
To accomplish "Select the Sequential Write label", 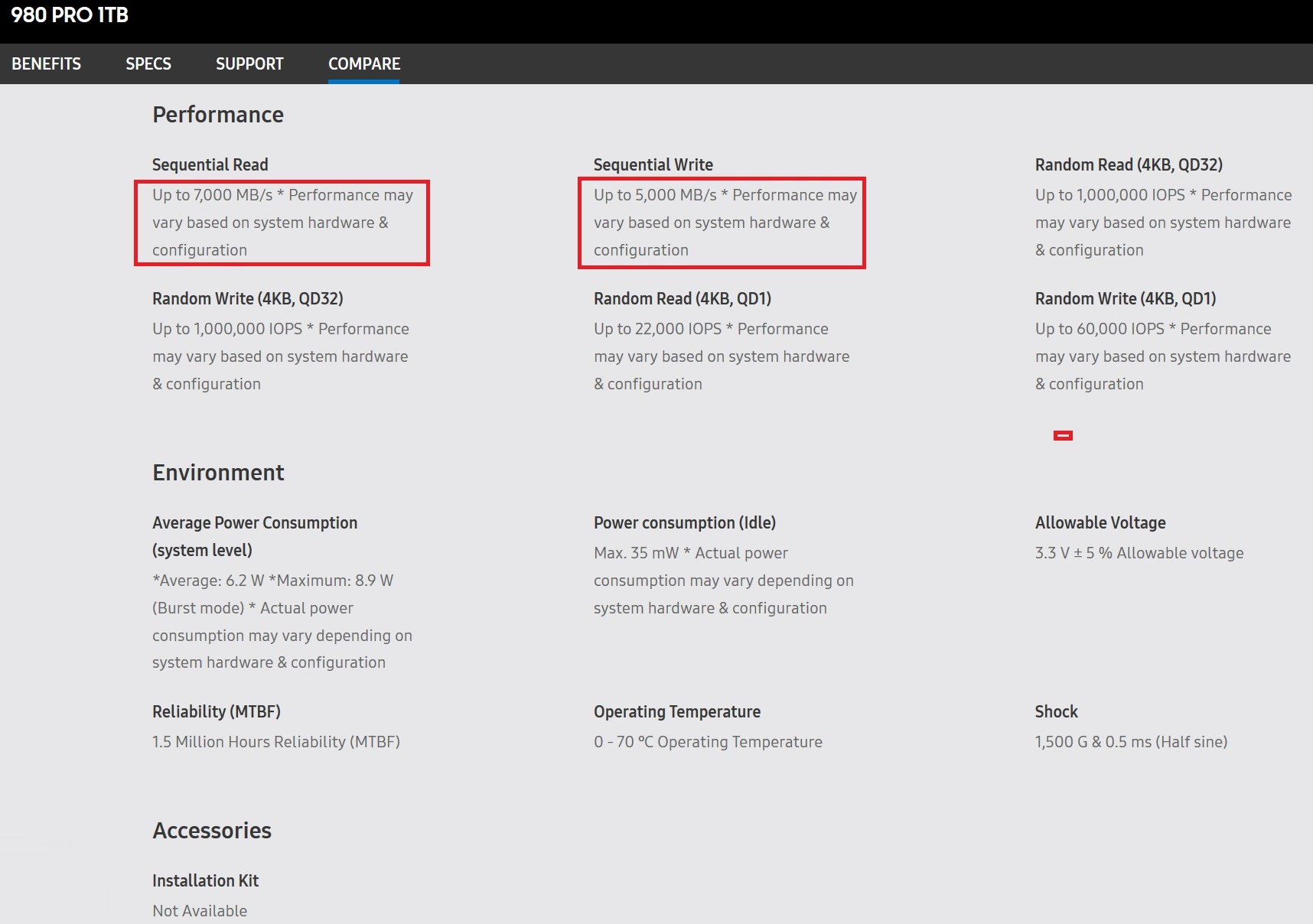I will (653, 164).
